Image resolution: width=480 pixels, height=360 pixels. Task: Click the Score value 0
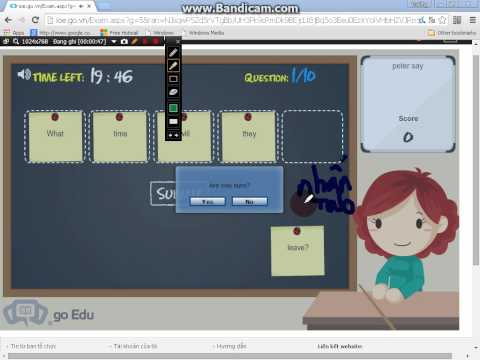pyautogui.click(x=408, y=137)
